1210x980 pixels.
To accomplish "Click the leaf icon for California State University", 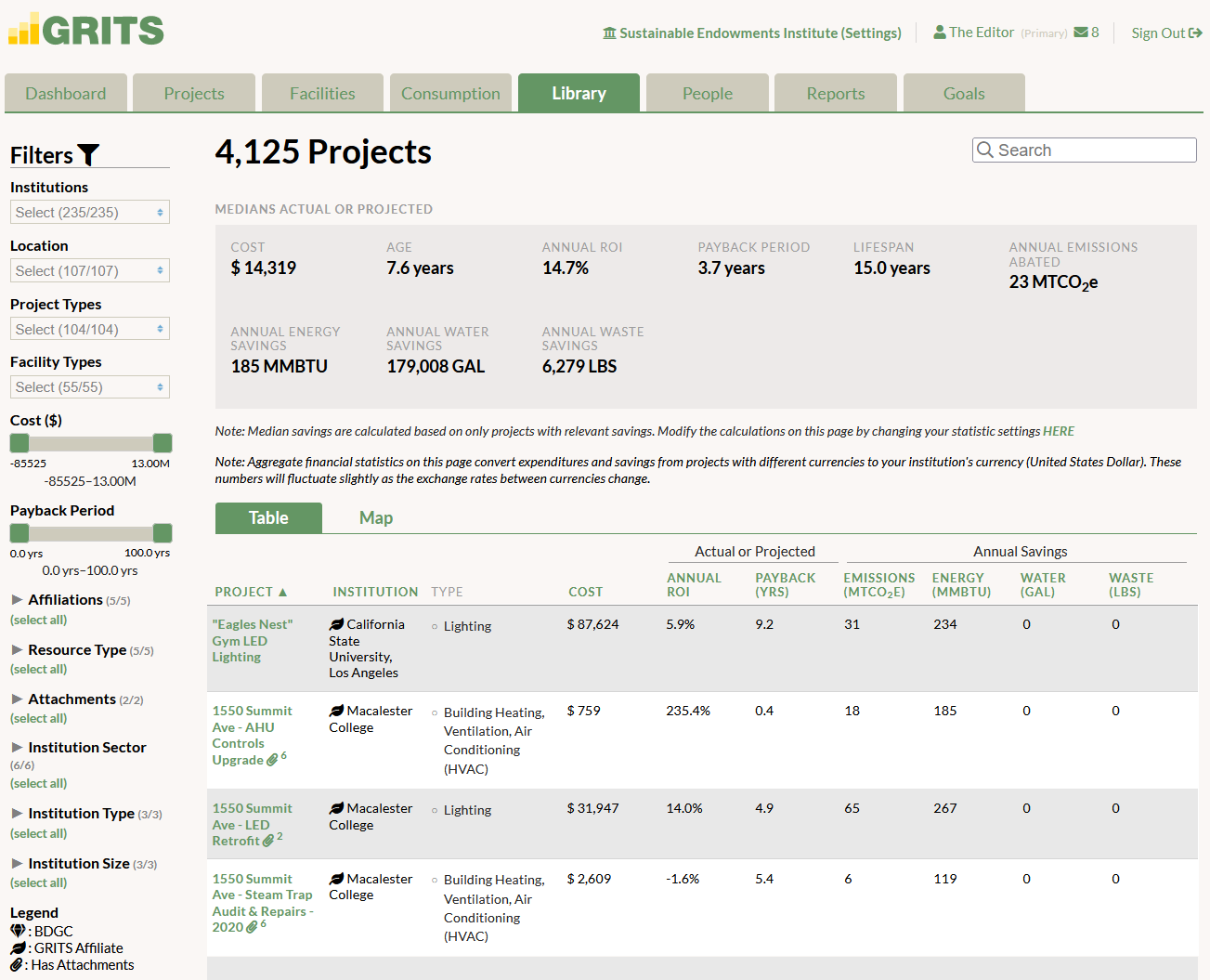I will [x=336, y=624].
